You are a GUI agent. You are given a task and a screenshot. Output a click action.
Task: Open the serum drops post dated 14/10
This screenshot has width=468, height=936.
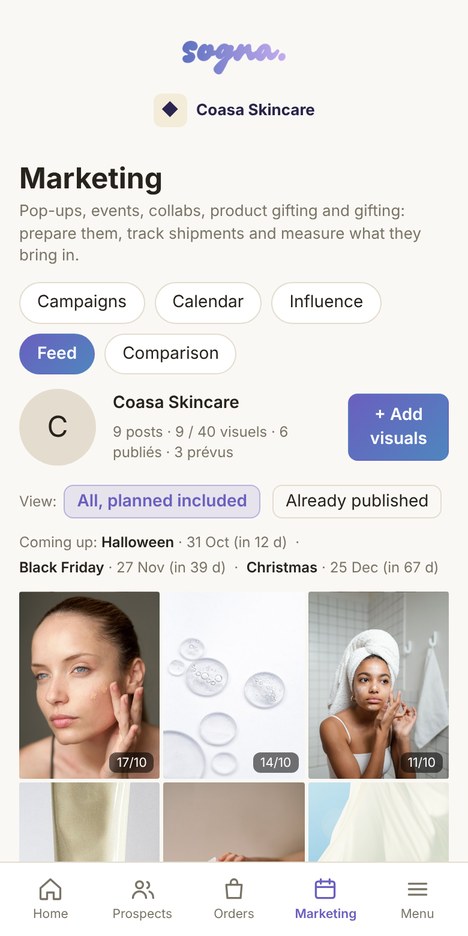(x=234, y=685)
